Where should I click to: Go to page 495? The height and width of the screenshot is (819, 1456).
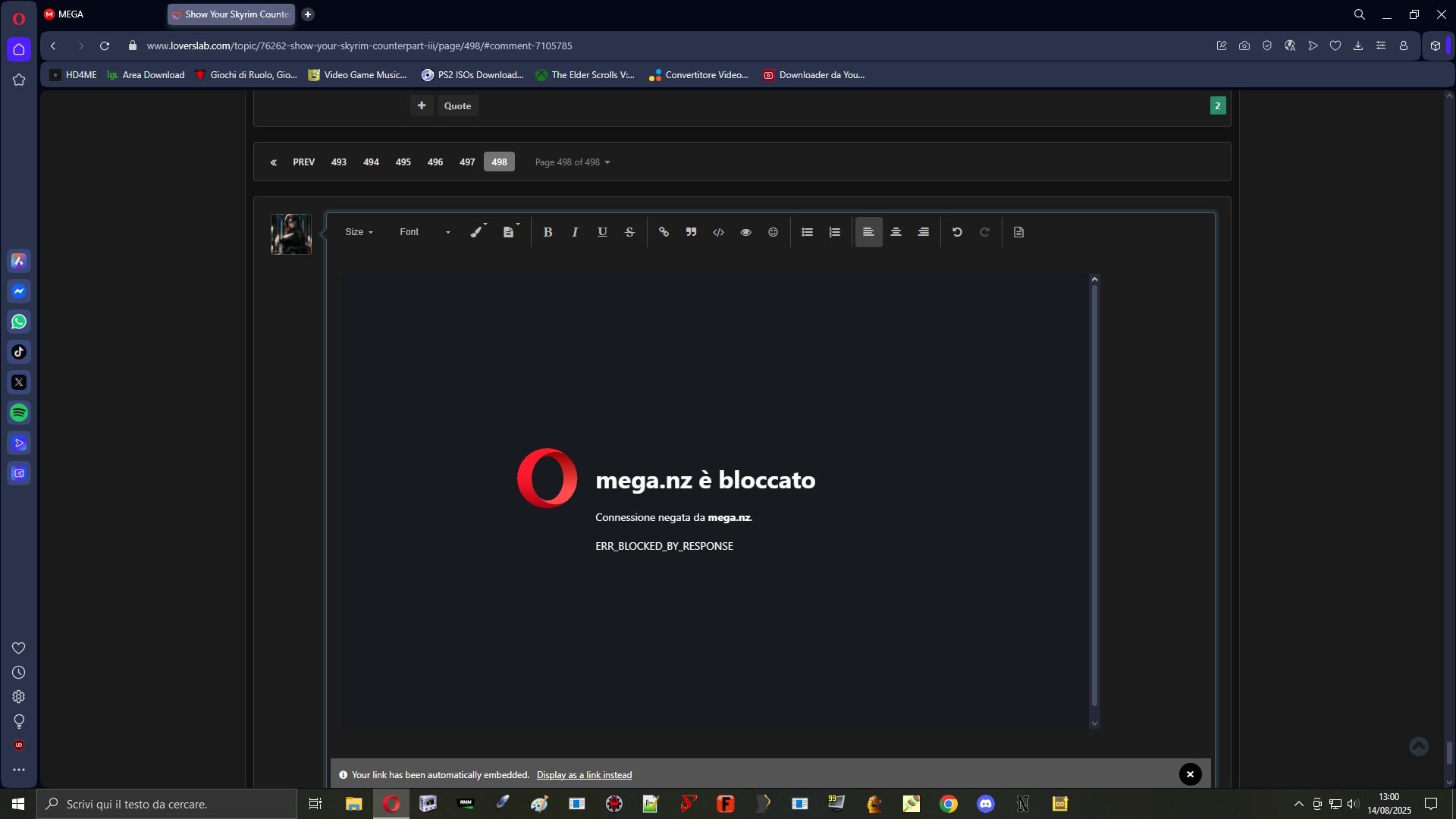403,162
